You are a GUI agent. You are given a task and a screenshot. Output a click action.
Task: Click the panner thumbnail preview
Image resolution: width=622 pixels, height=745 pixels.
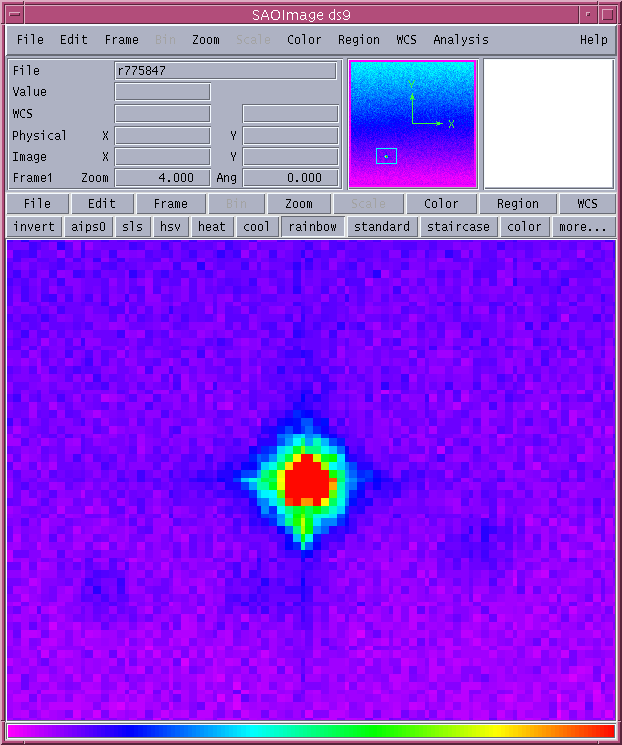pyautogui.click(x=412, y=124)
